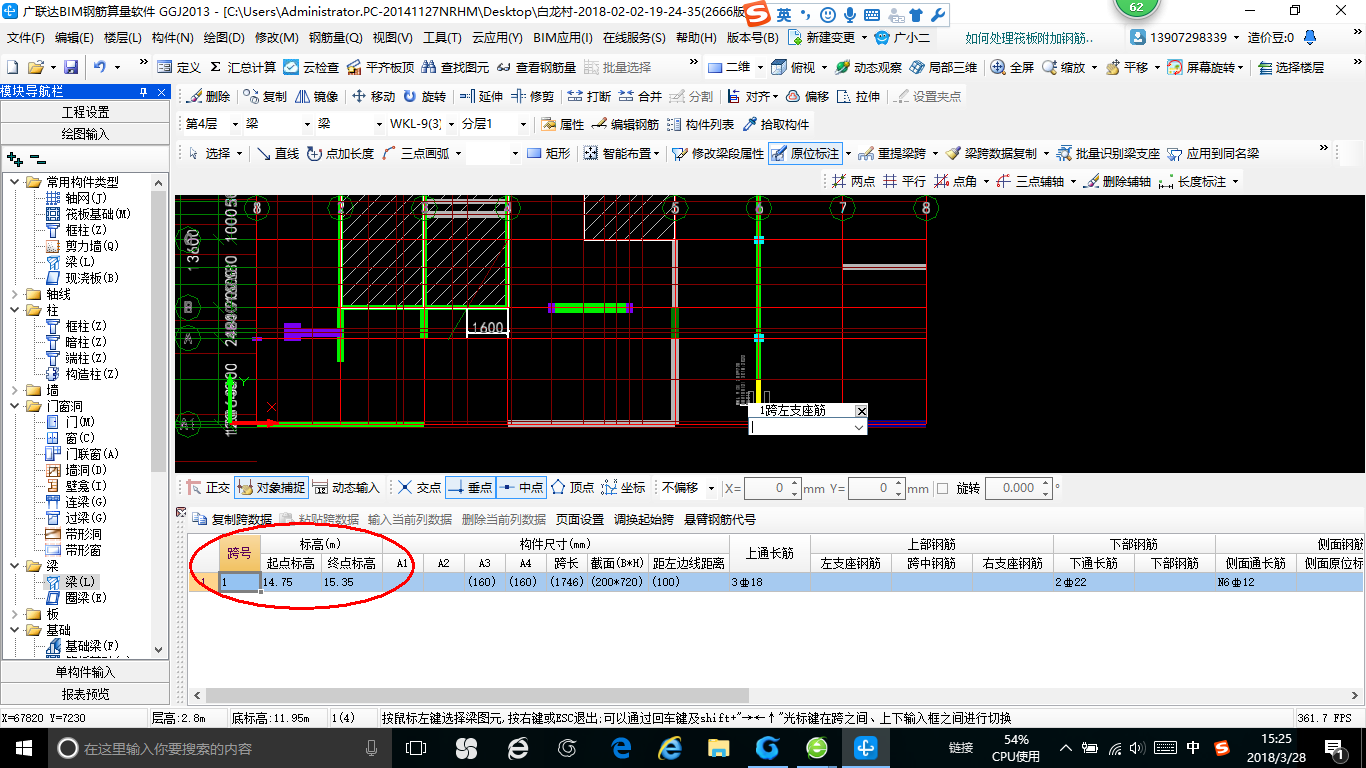Select the 拉伸 stretch tool
This screenshot has width=1366, height=768.
coord(859,97)
